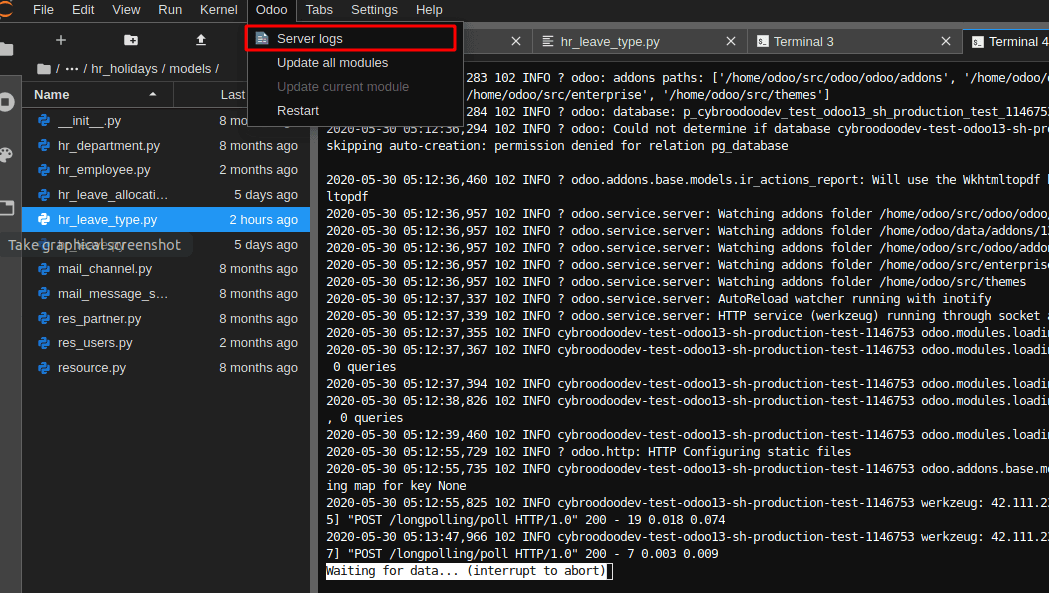The height and width of the screenshot is (593, 1049).
Task: Open the Edit menu
Action: [83, 10]
